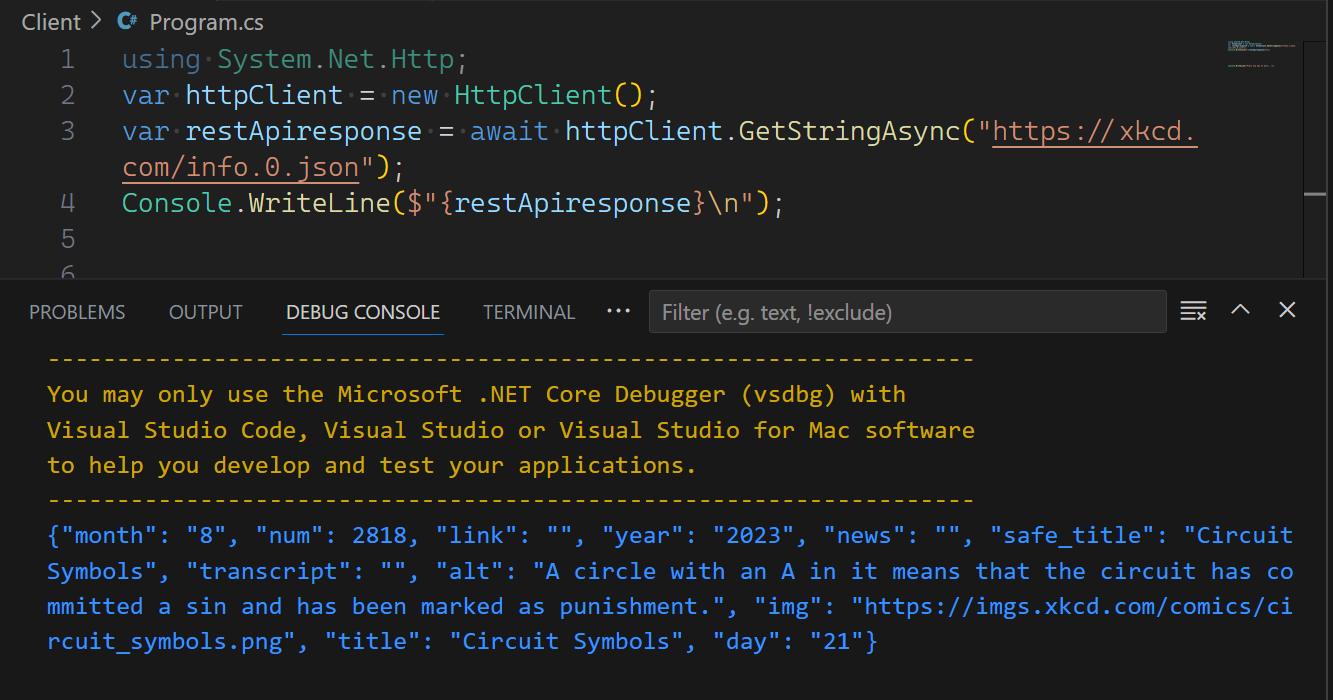Open the panel's more views ellipsis
This screenshot has width=1333, height=700.
click(x=618, y=311)
